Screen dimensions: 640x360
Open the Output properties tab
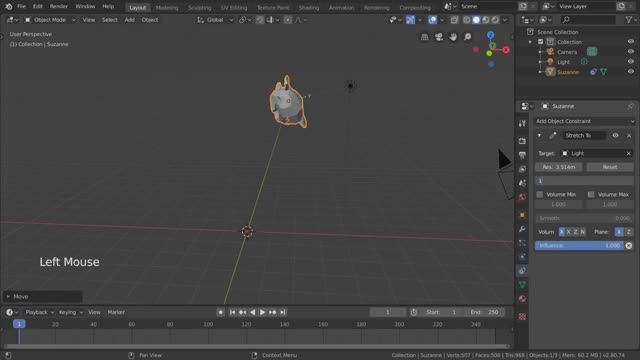click(522, 155)
